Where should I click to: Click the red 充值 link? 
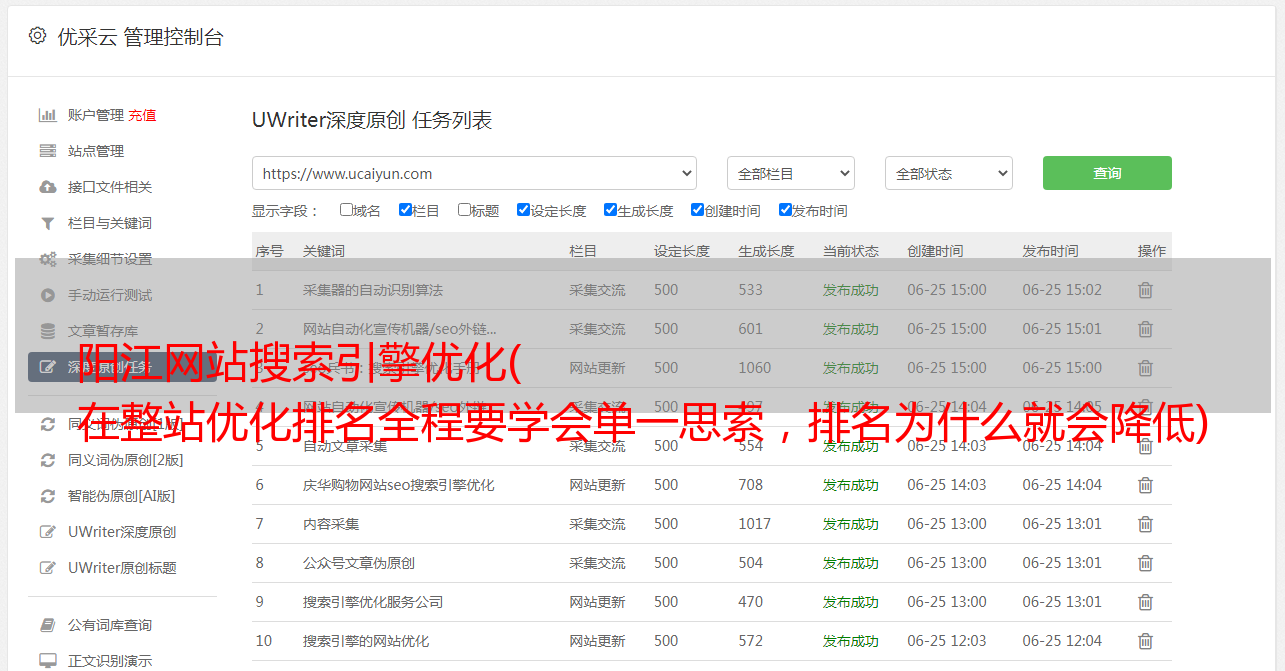point(142,115)
